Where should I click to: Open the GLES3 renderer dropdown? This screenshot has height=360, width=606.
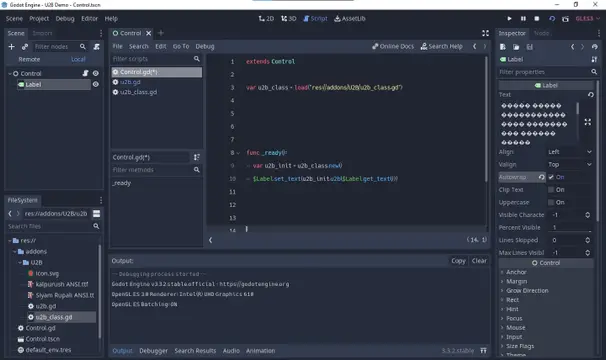587,19
